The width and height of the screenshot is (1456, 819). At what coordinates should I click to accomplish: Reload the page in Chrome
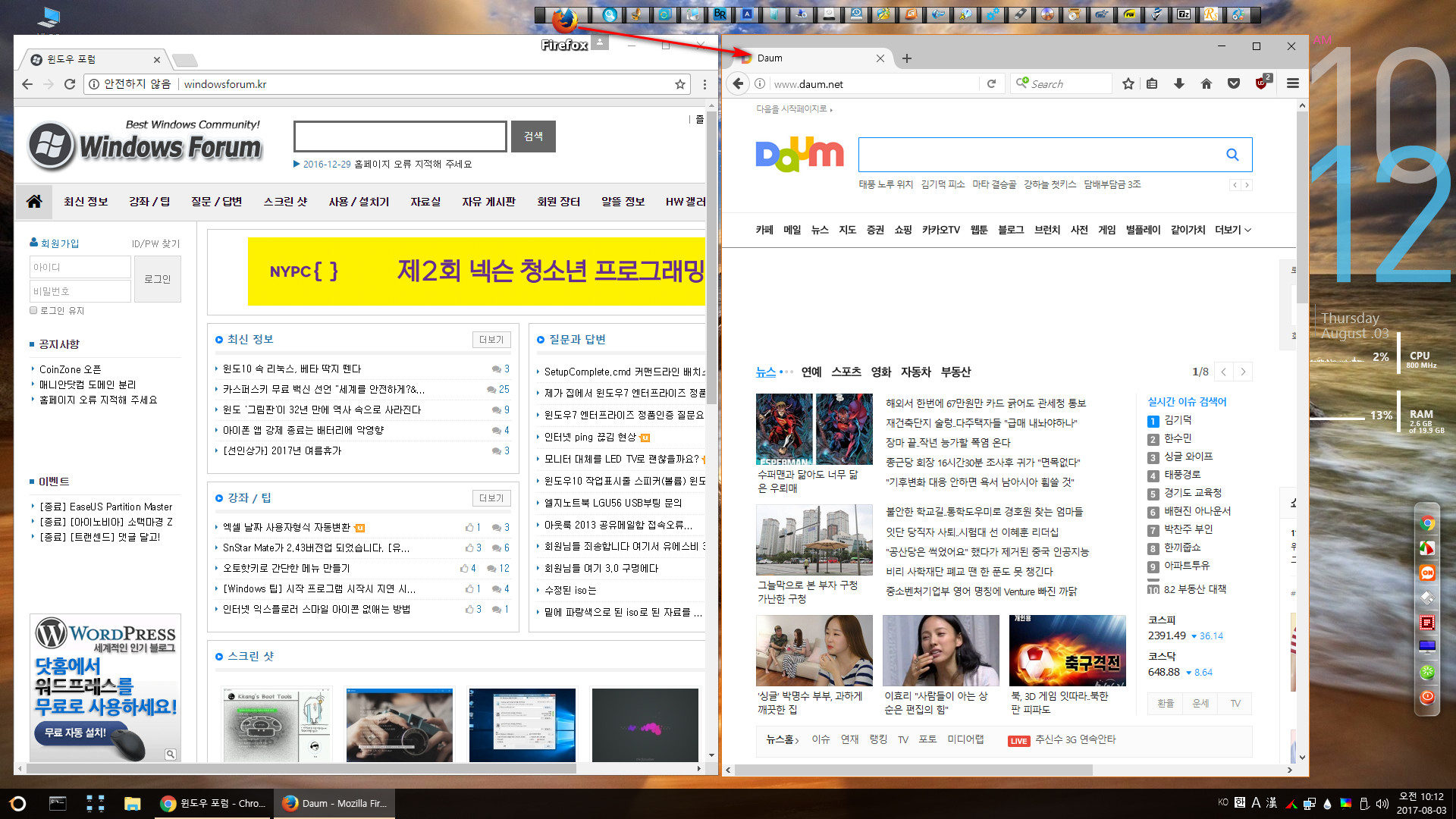(x=70, y=84)
